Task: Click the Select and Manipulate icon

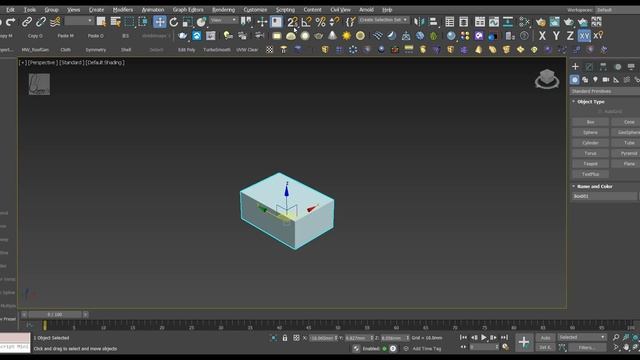Action: tap(262, 22)
